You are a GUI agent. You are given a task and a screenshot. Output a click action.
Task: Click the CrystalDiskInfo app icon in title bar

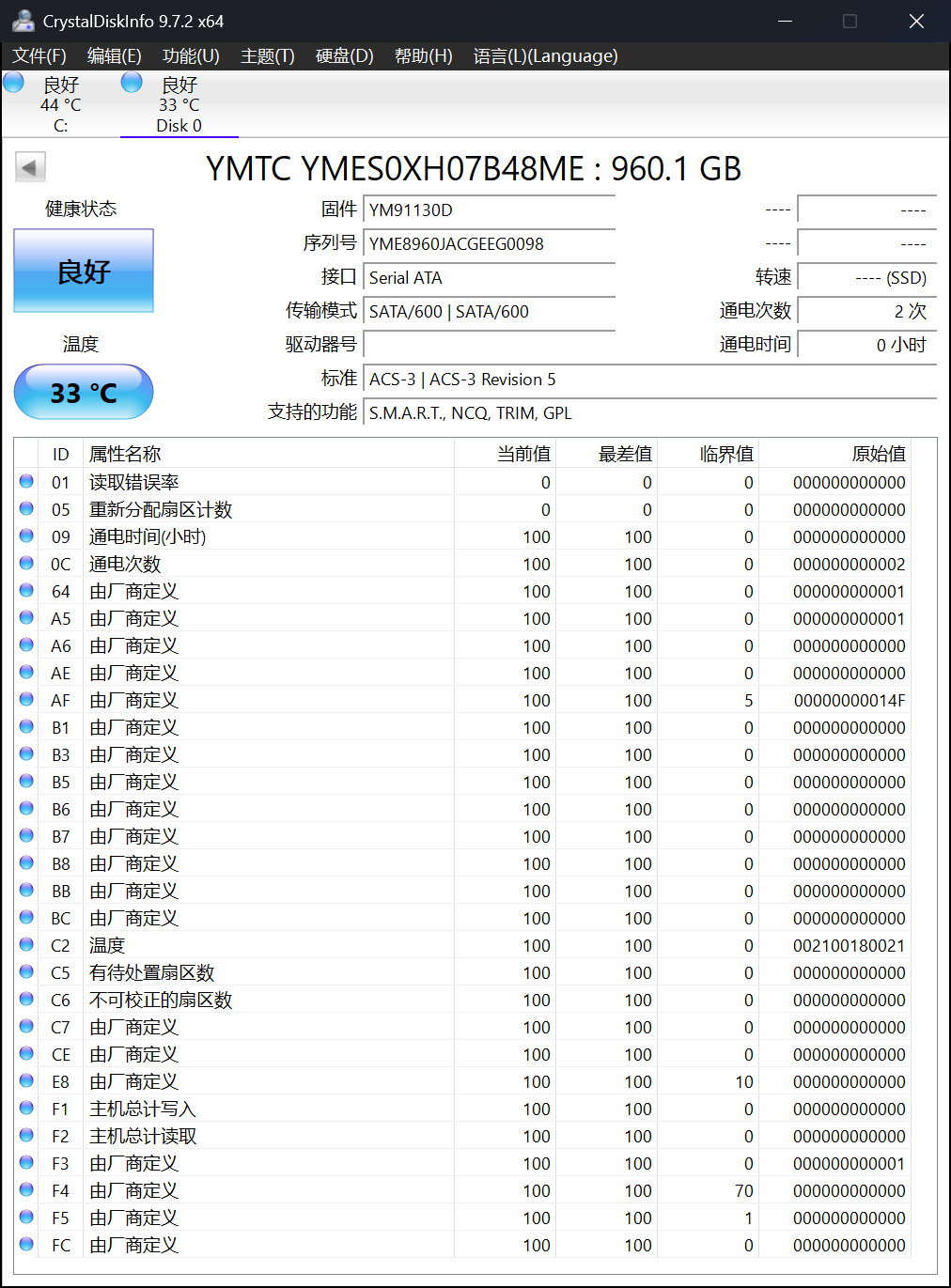click(23, 21)
